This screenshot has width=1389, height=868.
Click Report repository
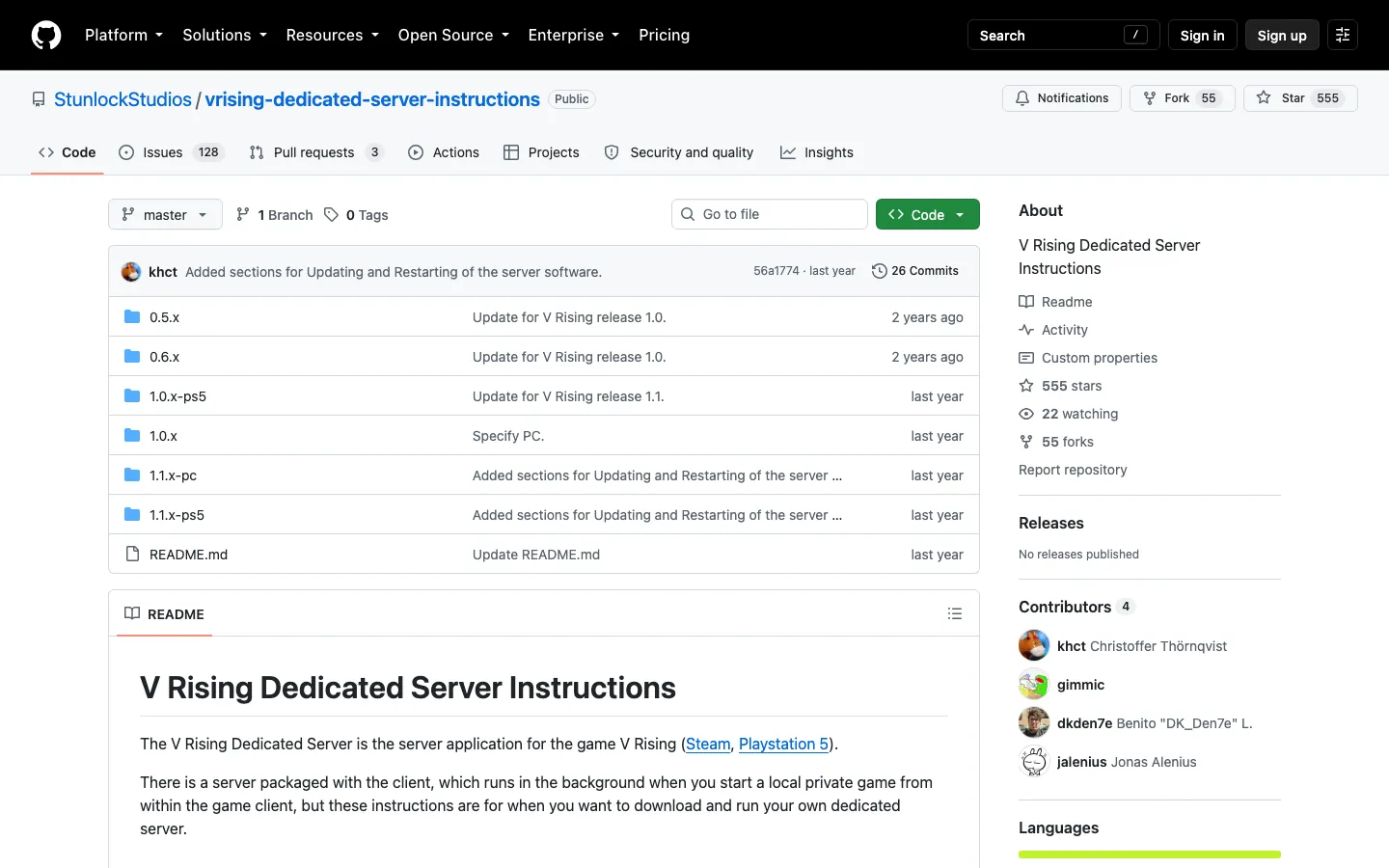1073,470
